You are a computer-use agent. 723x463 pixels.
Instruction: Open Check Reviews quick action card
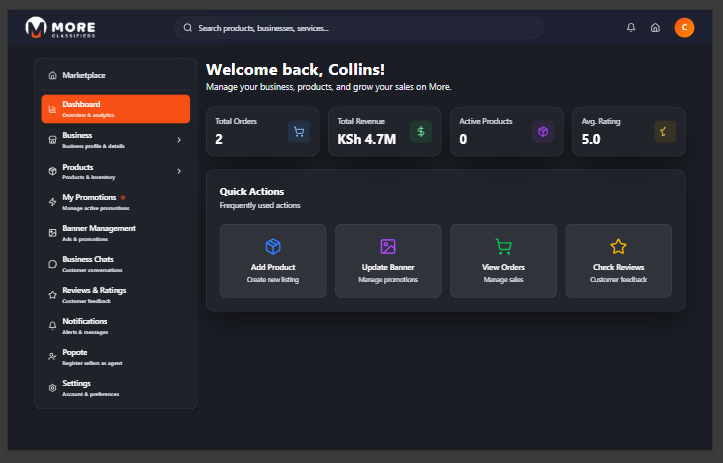click(618, 261)
